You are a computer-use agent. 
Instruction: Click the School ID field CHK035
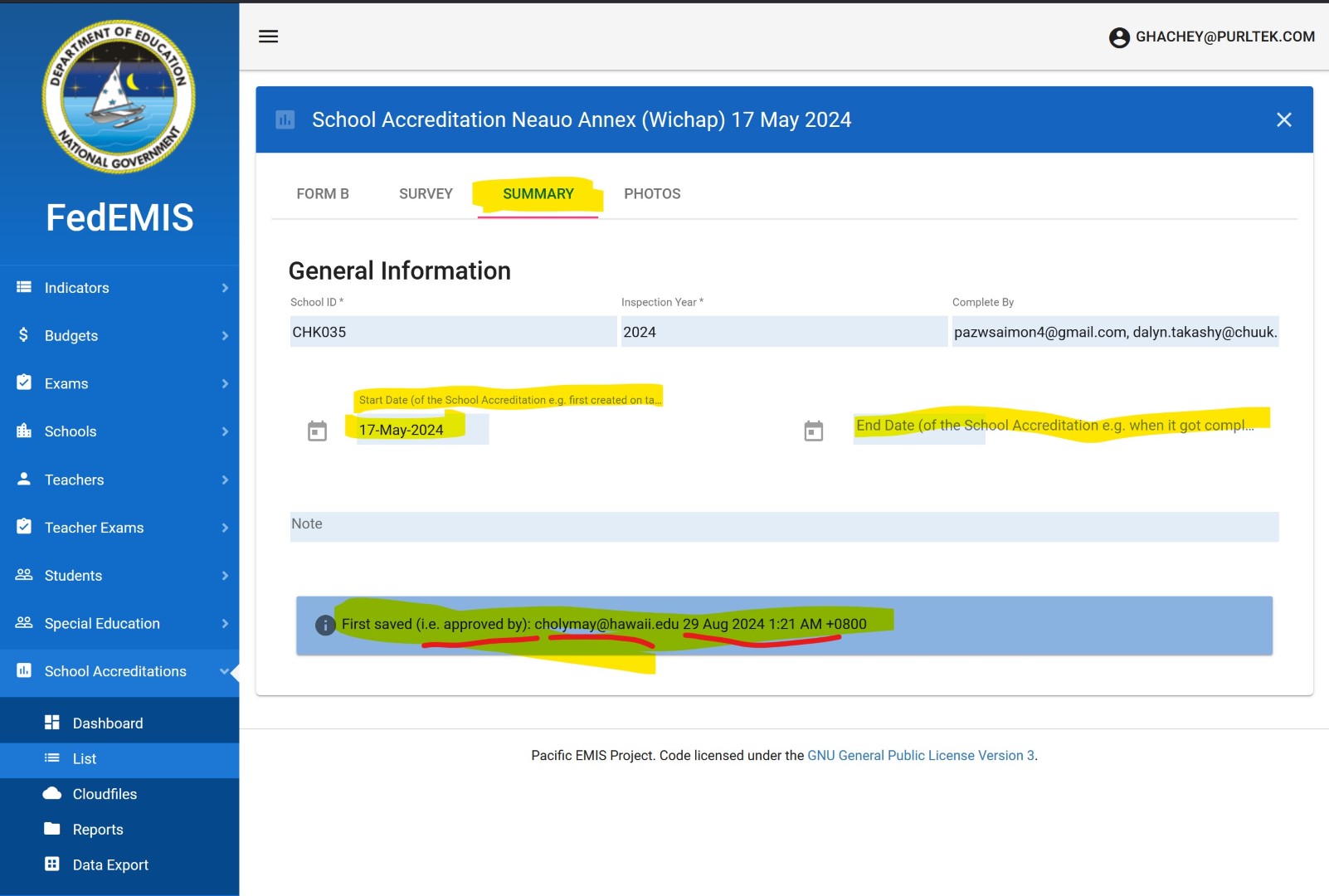pos(452,332)
